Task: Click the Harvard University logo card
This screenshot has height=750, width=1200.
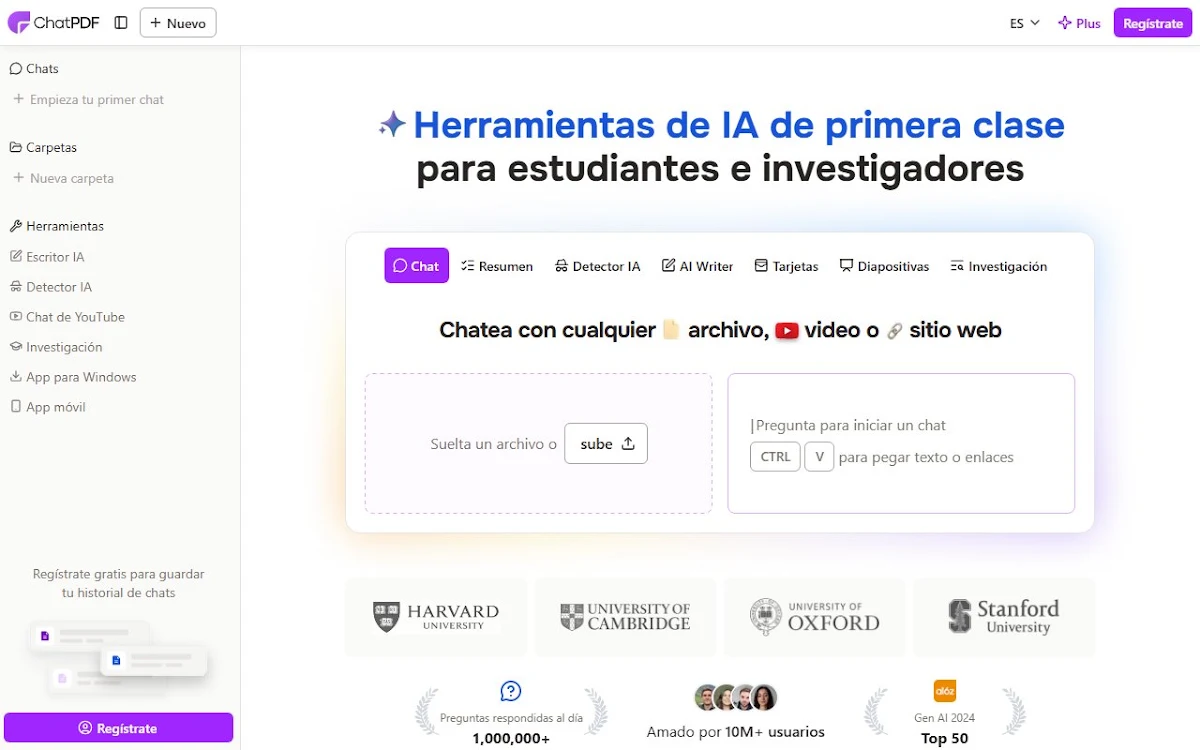Action: click(436, 617)
